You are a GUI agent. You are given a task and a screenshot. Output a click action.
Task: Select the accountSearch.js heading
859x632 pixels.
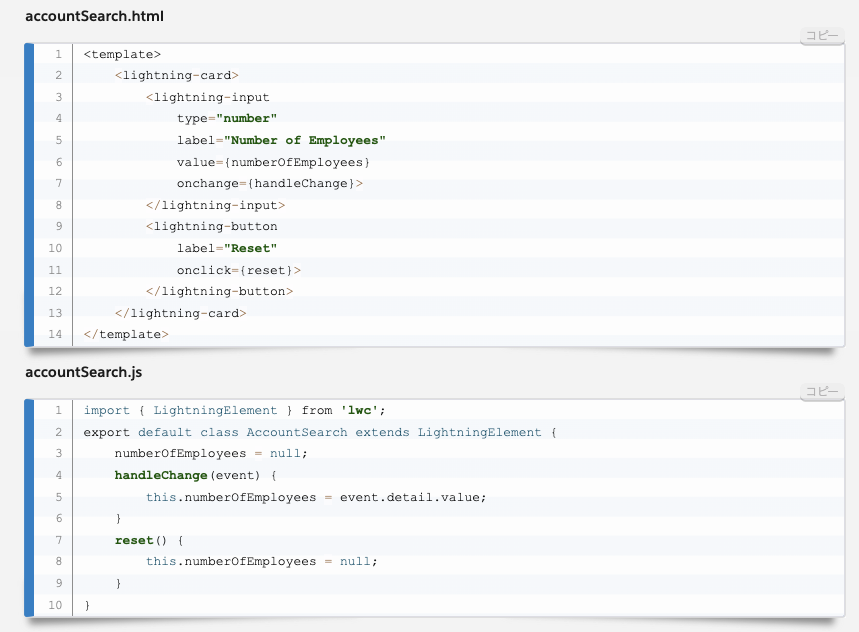click(86, 372)
